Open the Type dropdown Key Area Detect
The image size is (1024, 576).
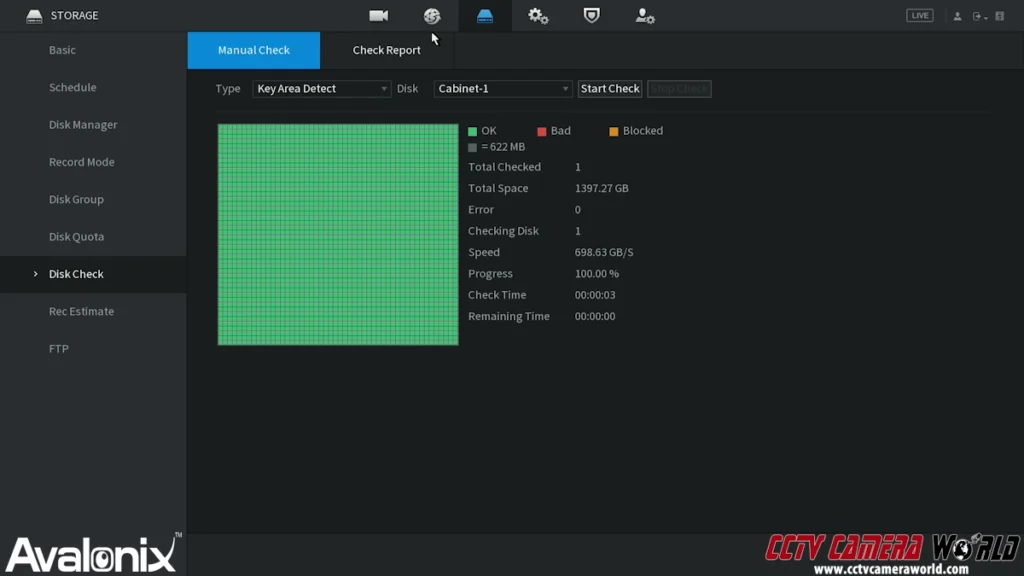[321, 89]
